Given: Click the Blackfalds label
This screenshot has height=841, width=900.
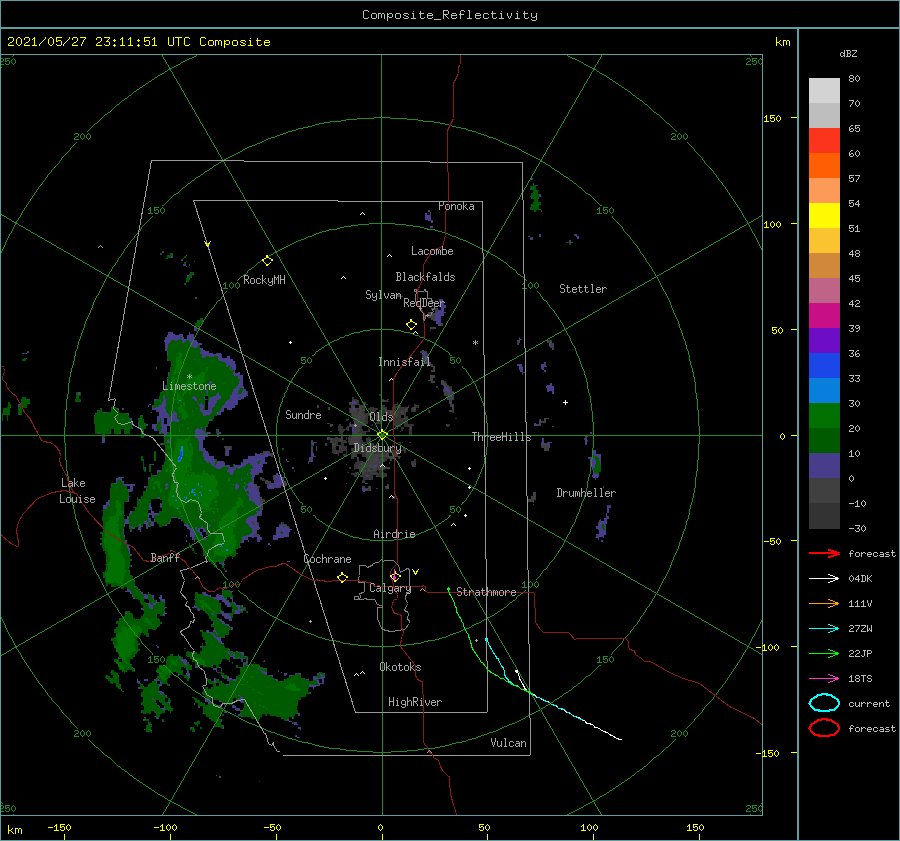Looking at the screenshot, I should click(x=425, y=277).
